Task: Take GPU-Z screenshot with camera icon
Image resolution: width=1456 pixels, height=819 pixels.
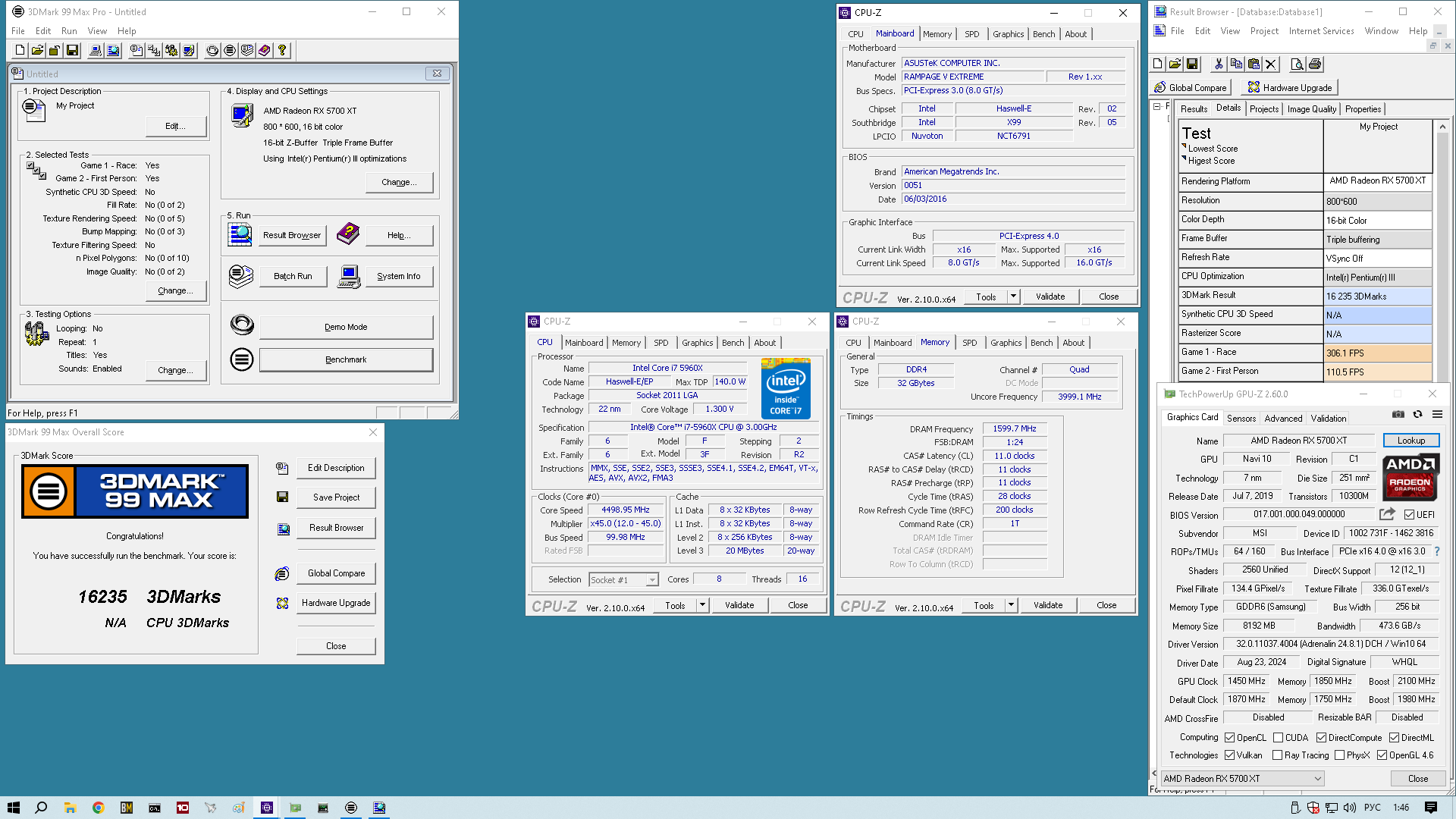Action: coord(1398,415)
